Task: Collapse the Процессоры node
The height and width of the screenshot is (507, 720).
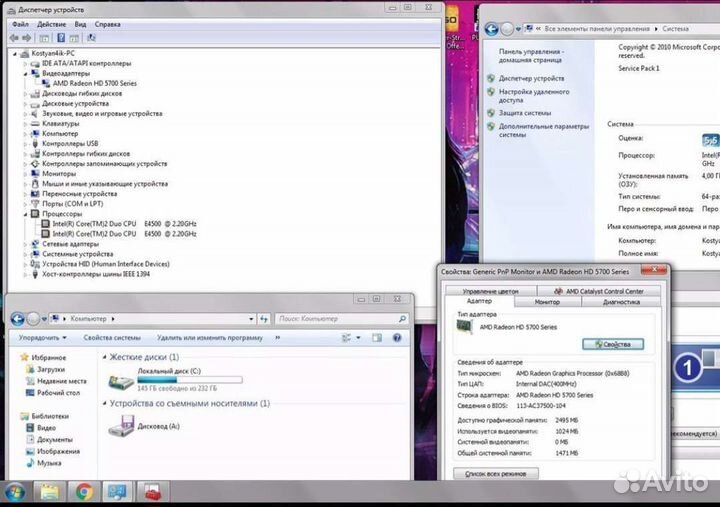Action: (25, 214)
